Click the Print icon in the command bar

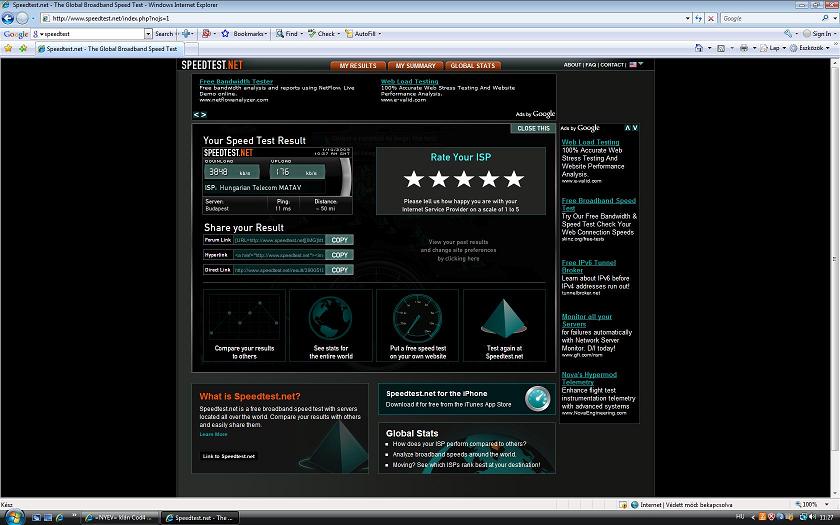click(x=744, y=48)
